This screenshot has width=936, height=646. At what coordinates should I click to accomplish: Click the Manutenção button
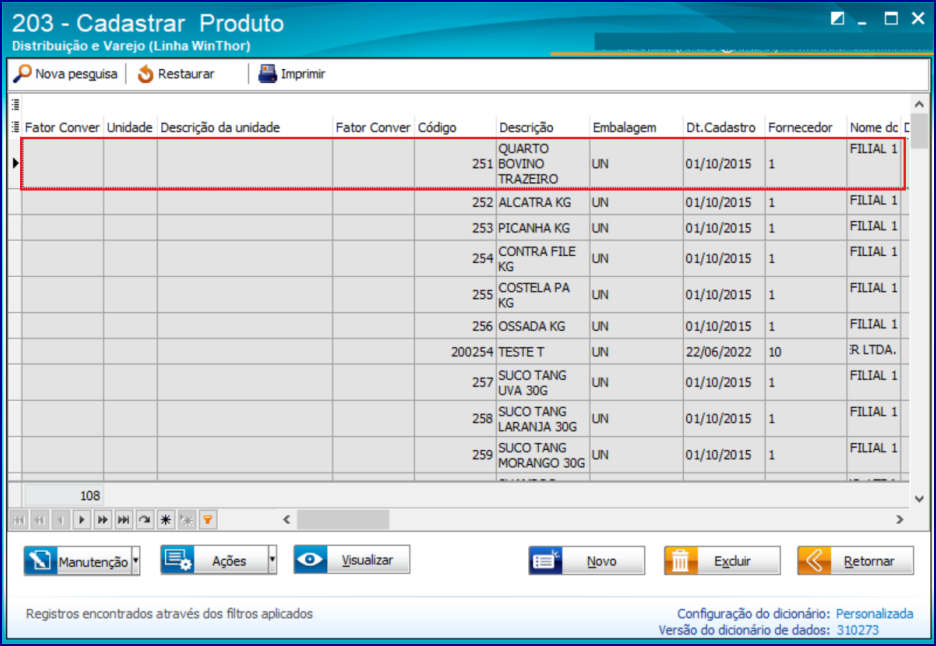78,561
